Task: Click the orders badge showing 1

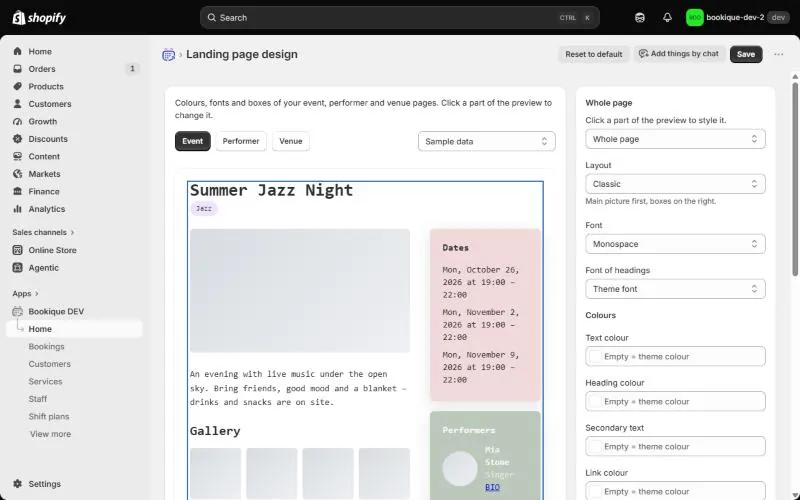Action: [x=132, y=69]
